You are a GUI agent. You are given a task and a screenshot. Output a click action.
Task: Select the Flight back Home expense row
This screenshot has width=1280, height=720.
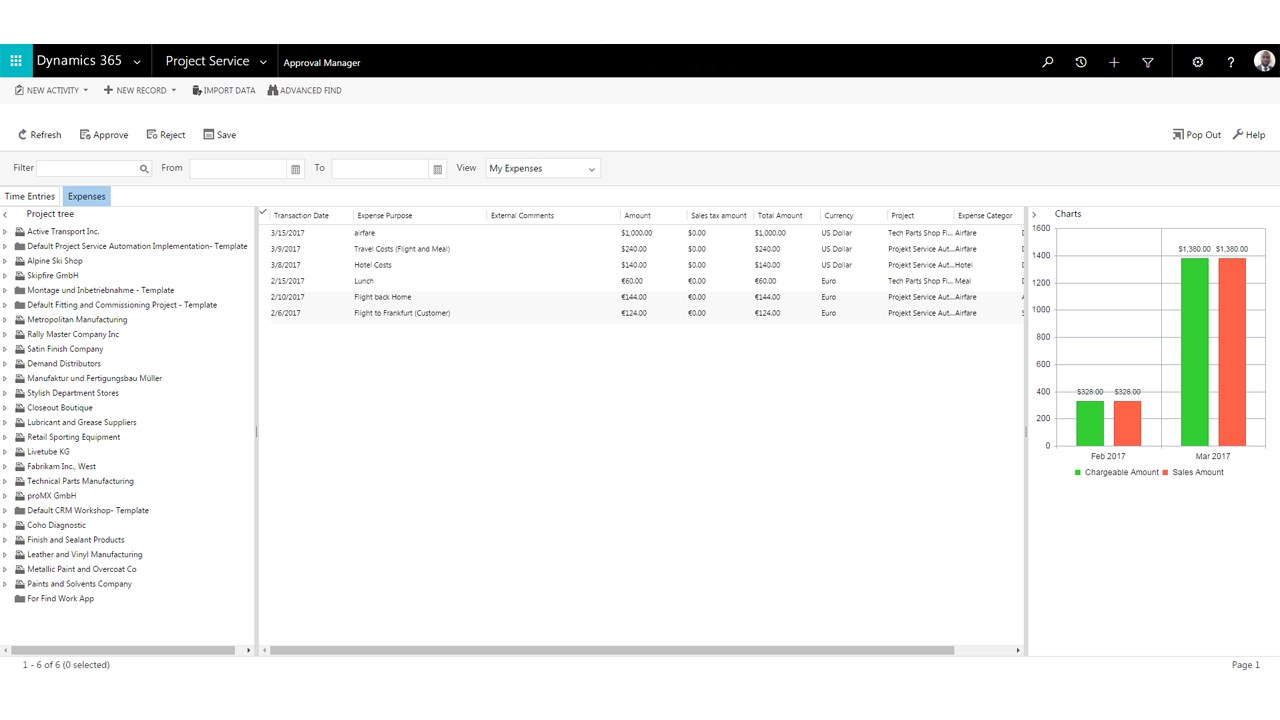tap(641, 297)
